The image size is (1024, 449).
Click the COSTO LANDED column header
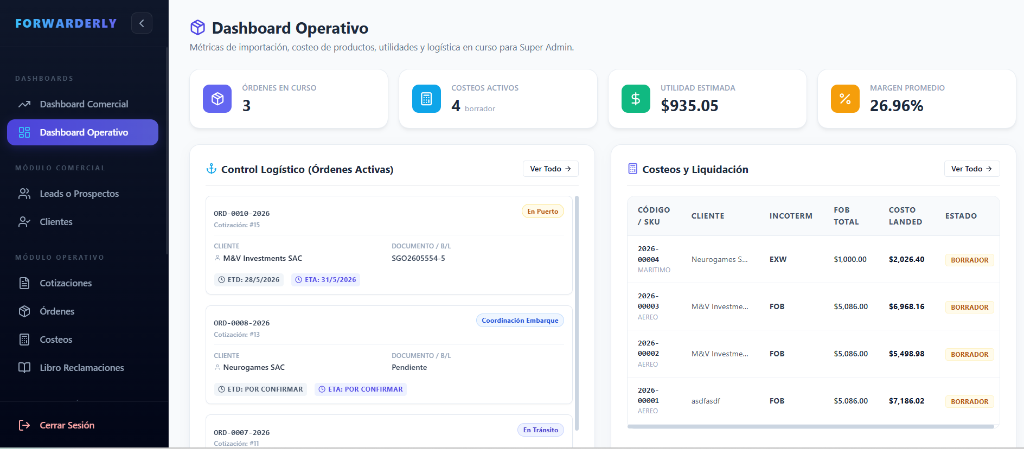click(x=906, y=216)
